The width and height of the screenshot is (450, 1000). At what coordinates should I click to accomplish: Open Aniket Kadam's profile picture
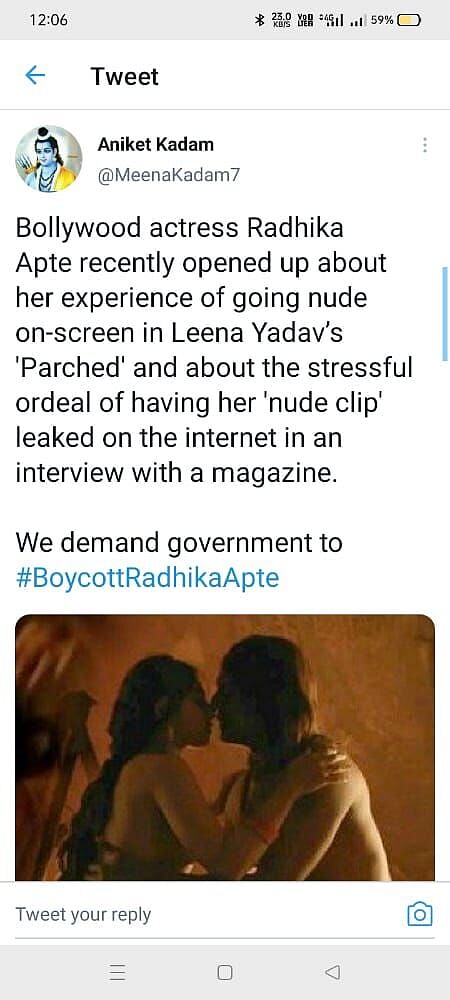pos(49,159)
